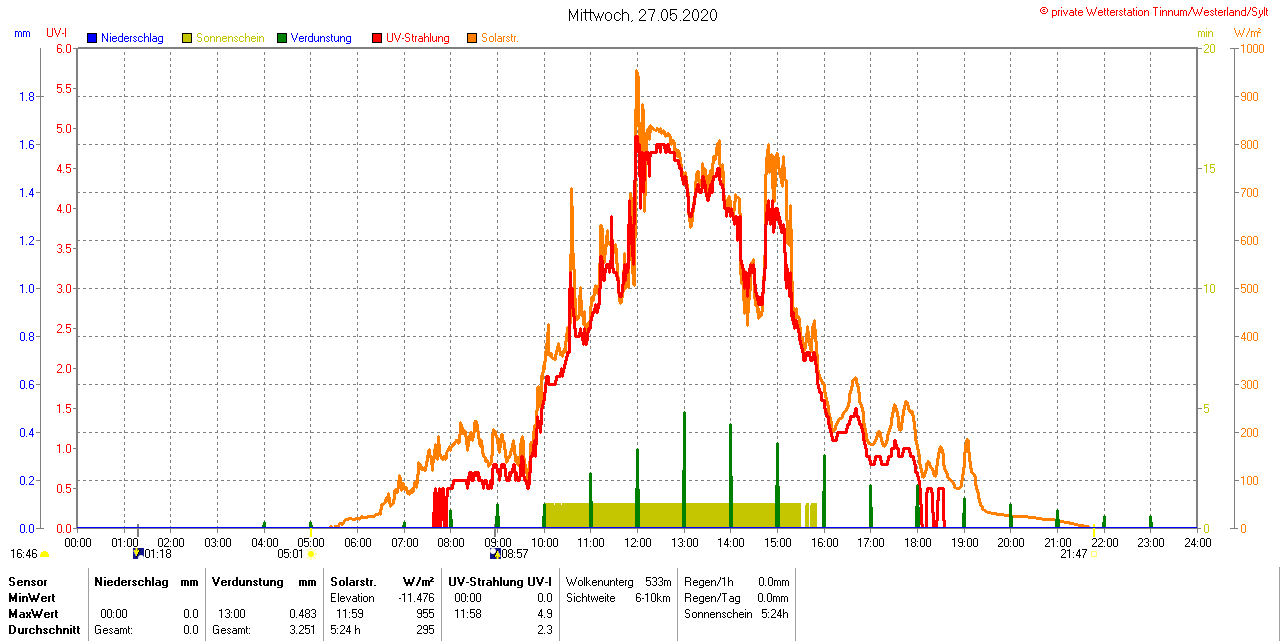Select the Niederschlag legend label
The height and width of the screenshot is (641, 1280).
[x=132, y=38]
